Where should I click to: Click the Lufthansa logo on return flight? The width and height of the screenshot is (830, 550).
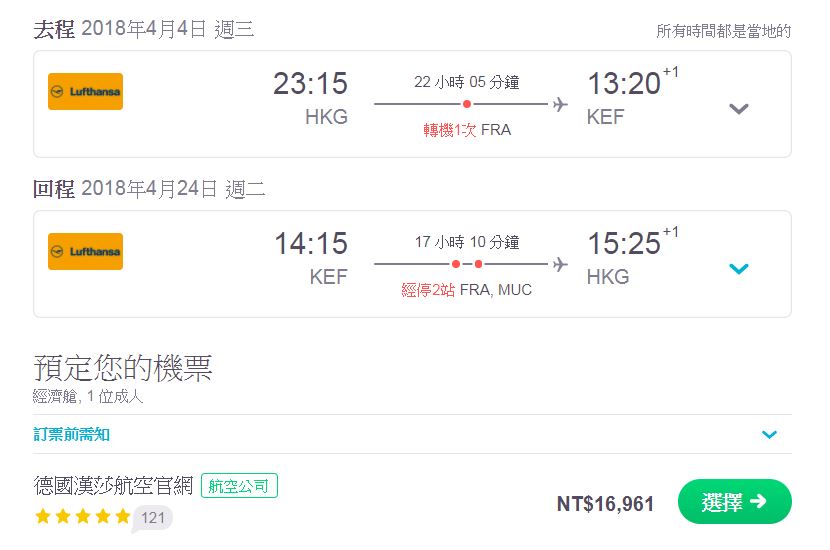(x=85, y=251)
